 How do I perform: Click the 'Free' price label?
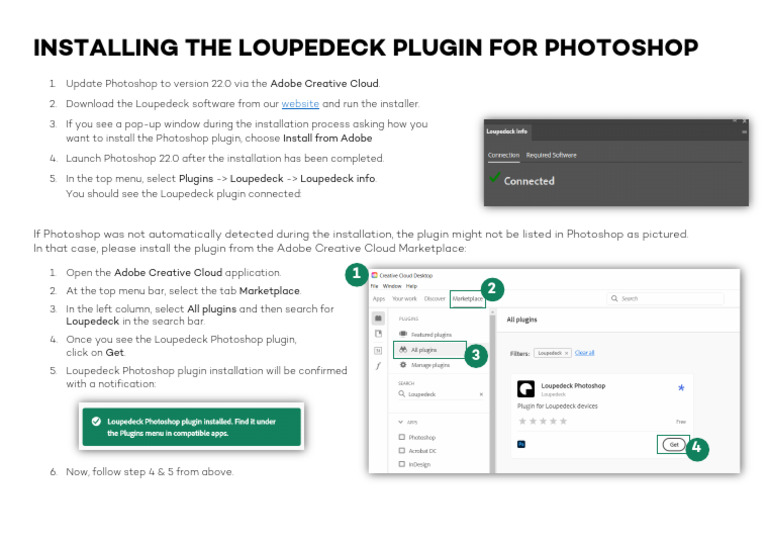click(681, 422)
